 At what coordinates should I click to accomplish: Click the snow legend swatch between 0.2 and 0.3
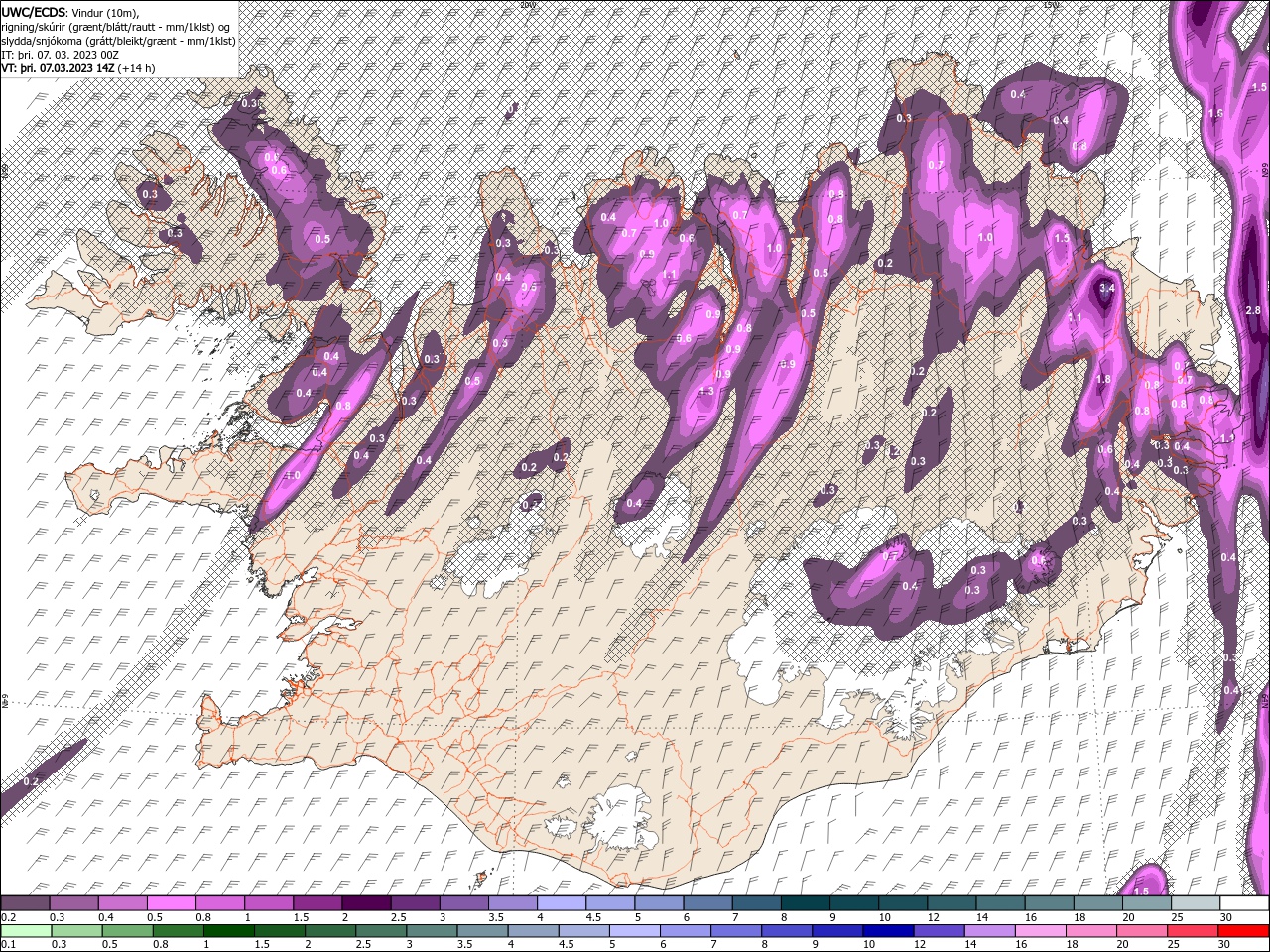click(x=25, y=903)
